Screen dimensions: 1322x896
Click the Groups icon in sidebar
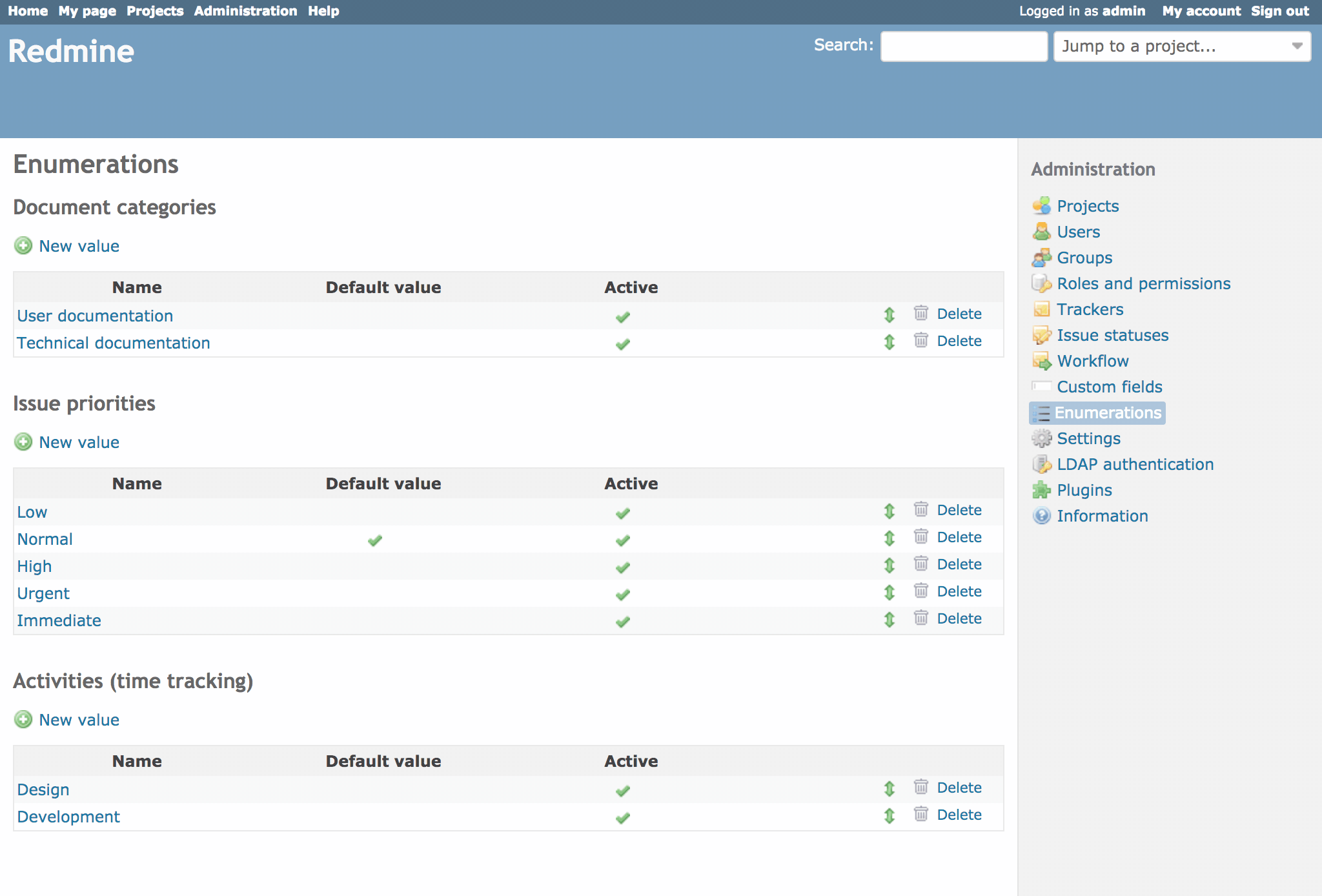point(1041,258)
